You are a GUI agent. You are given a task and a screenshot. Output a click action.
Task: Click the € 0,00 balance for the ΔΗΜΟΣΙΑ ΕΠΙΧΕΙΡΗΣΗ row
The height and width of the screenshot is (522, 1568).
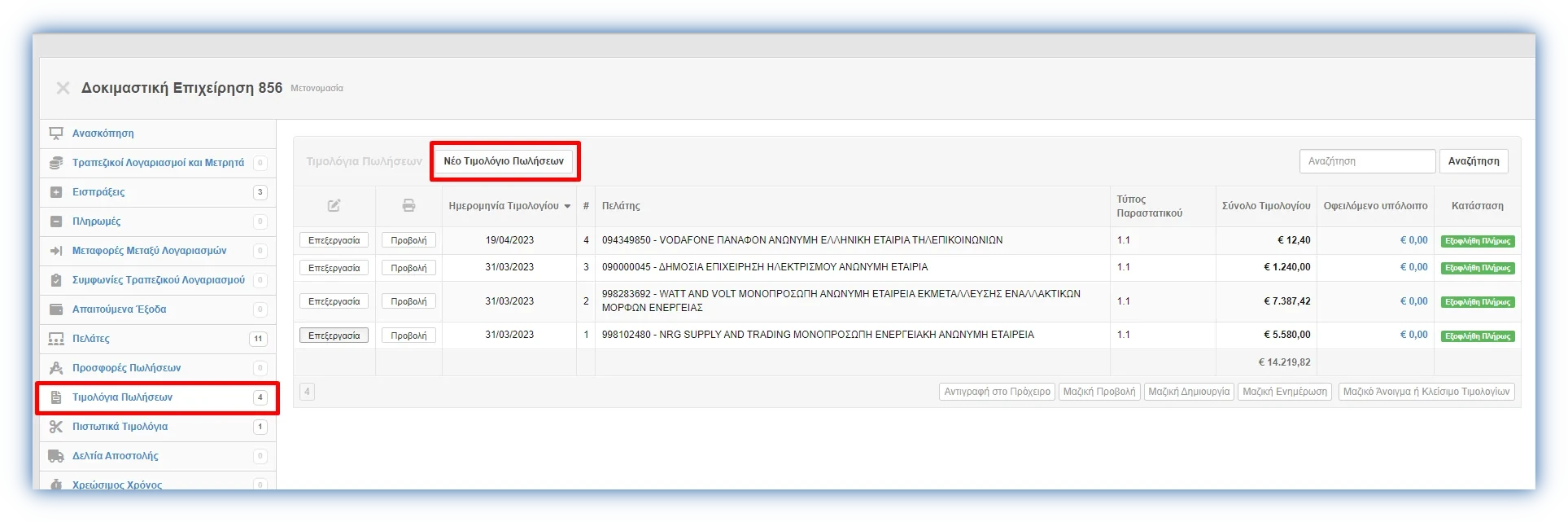[x=1413, y=267]
